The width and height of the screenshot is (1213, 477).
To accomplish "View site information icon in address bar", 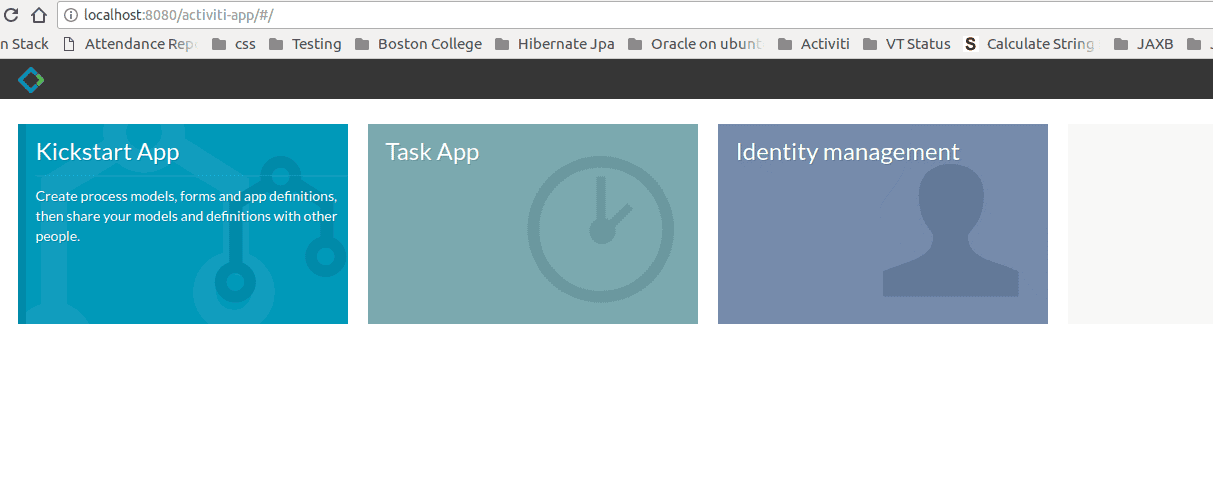I will pyautogui.click(x=71, y=15).
